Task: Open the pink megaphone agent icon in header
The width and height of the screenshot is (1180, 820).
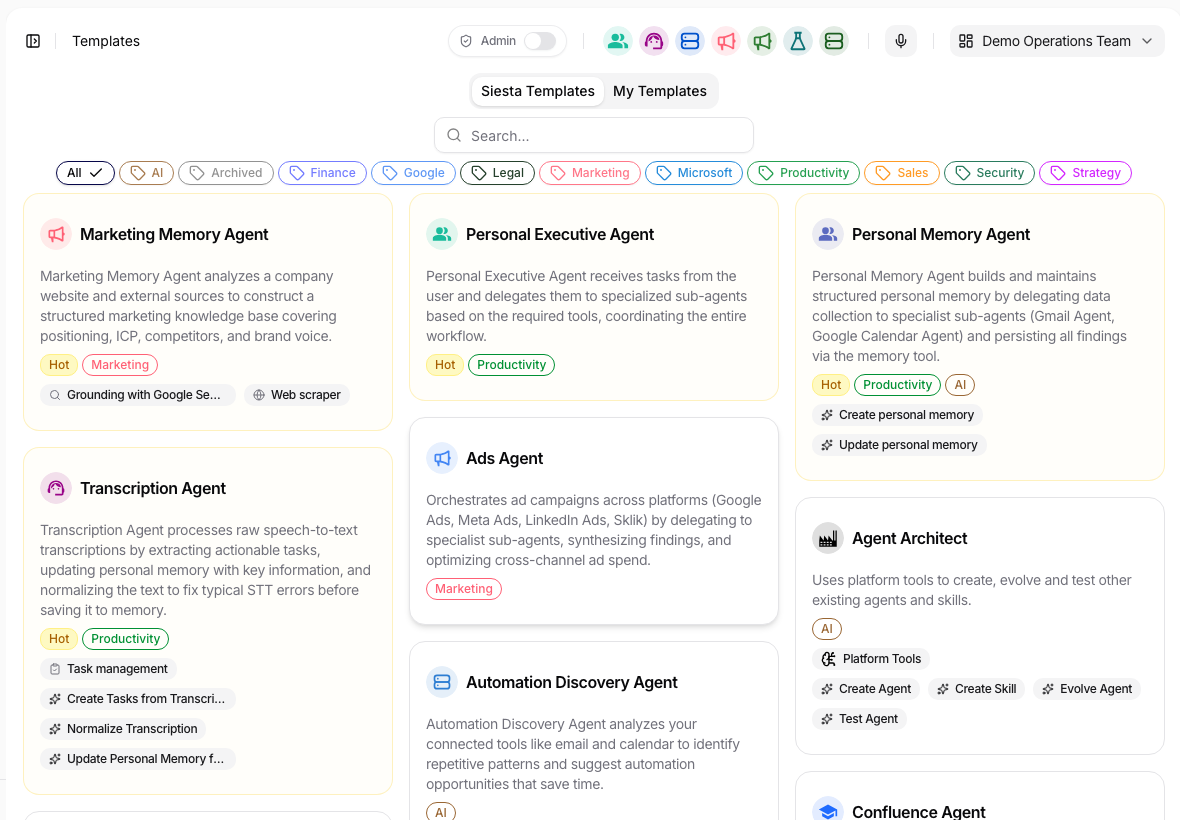Action: [726, 41]
